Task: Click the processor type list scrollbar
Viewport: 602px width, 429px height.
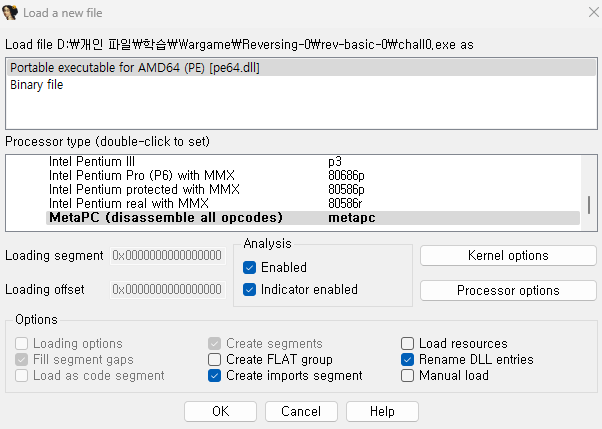Action: coord(589,204)
